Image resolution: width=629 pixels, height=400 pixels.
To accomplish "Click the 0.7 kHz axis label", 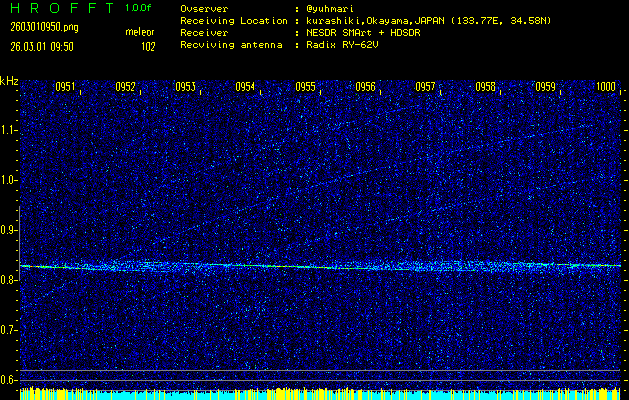I will [x=7, y=330].
